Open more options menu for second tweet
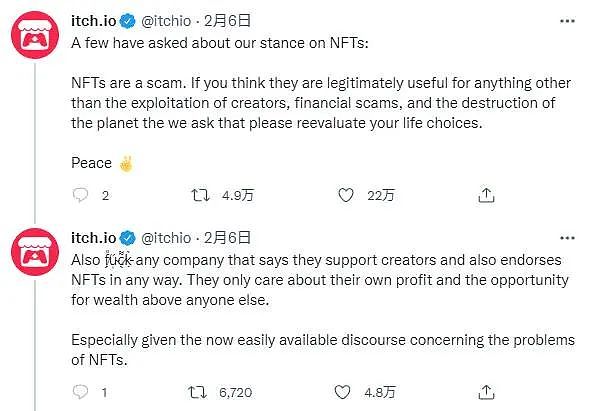The image size is (590, 411). tap(567, 238)
